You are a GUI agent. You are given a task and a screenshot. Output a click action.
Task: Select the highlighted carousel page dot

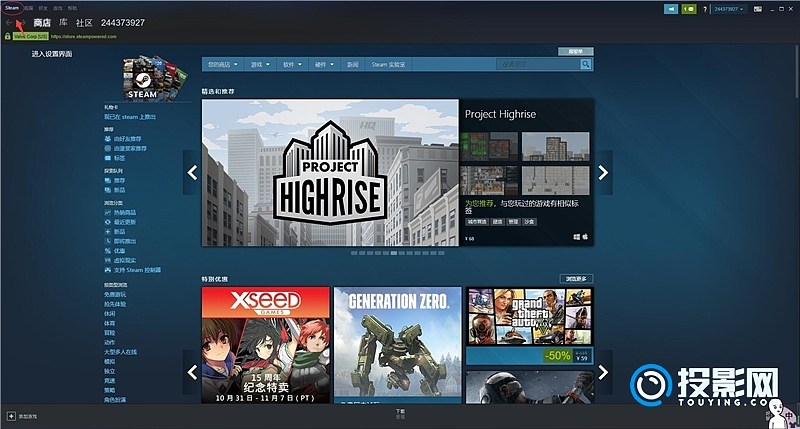click(394, 253)
